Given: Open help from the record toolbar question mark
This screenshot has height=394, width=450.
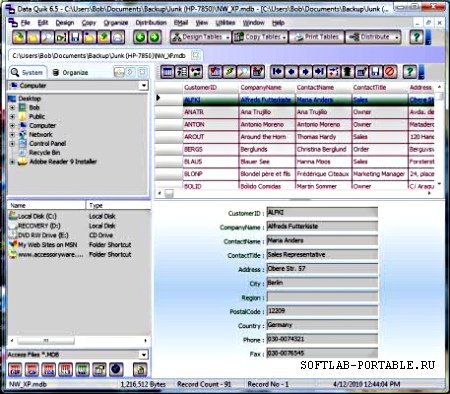Looking at the screenshot, I should pos(410,72).
